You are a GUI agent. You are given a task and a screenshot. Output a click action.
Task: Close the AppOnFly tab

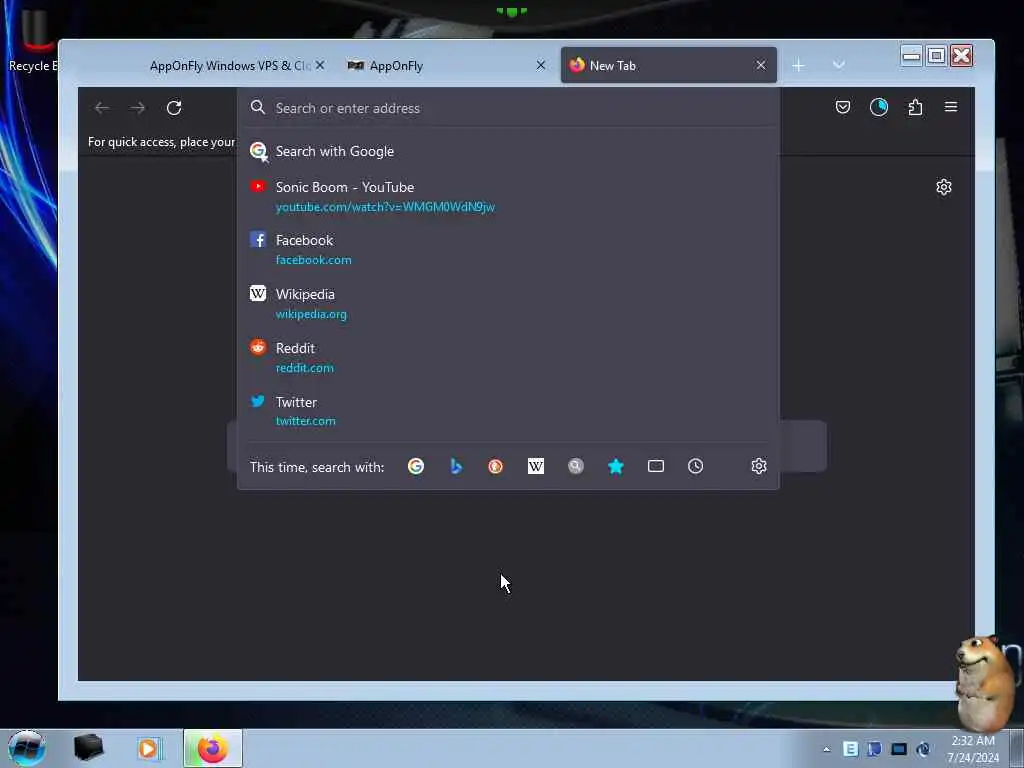[x=541, y=65]
